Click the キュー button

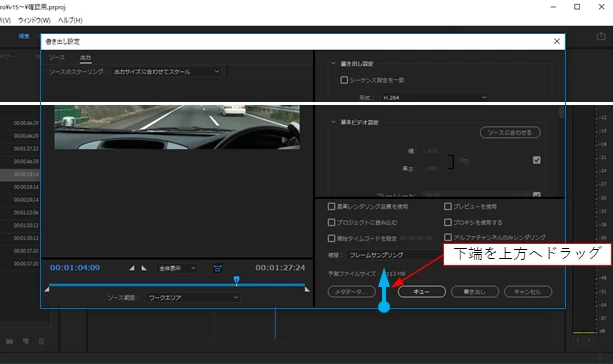[421, 292]
